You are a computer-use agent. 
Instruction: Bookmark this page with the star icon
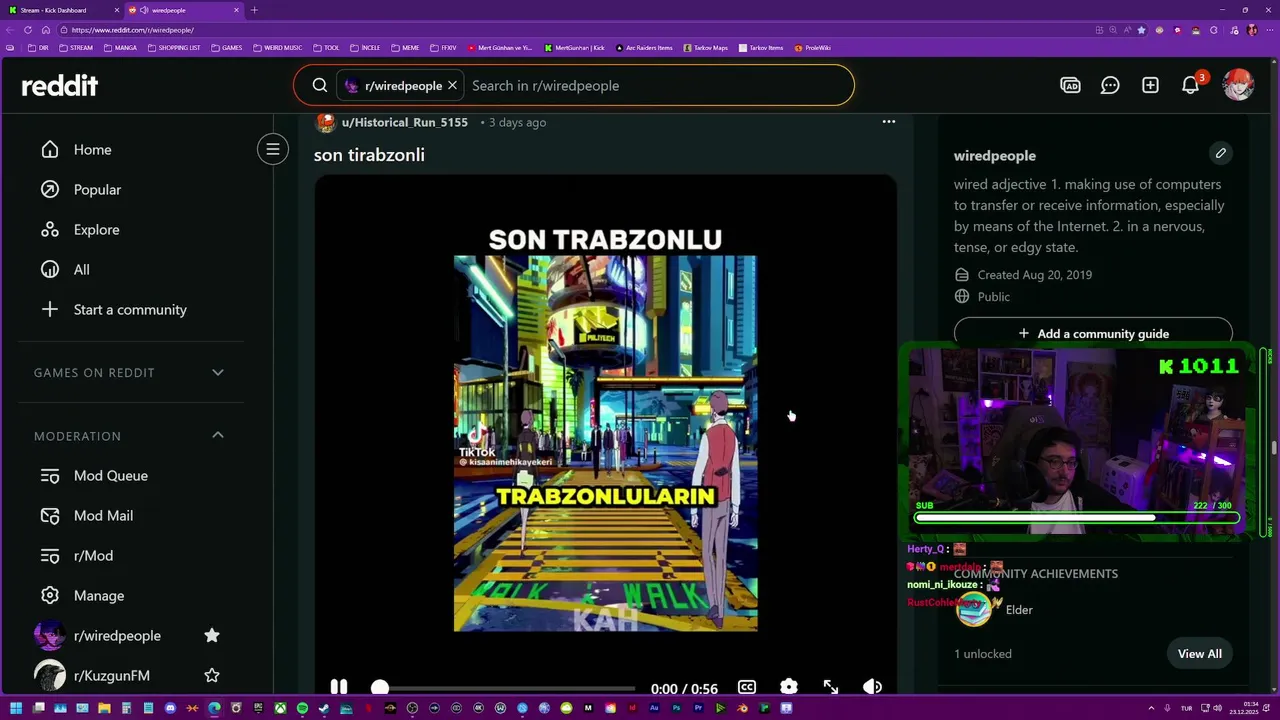point(1141,30)
